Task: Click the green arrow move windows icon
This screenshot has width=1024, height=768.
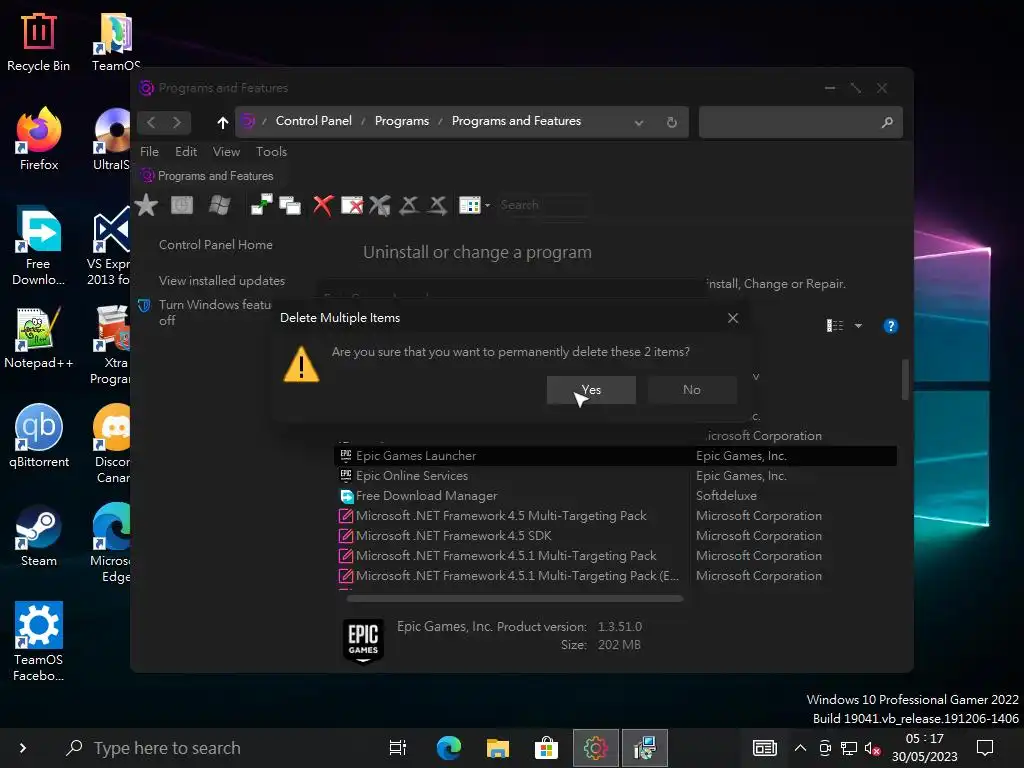Action: pos(262,205)
